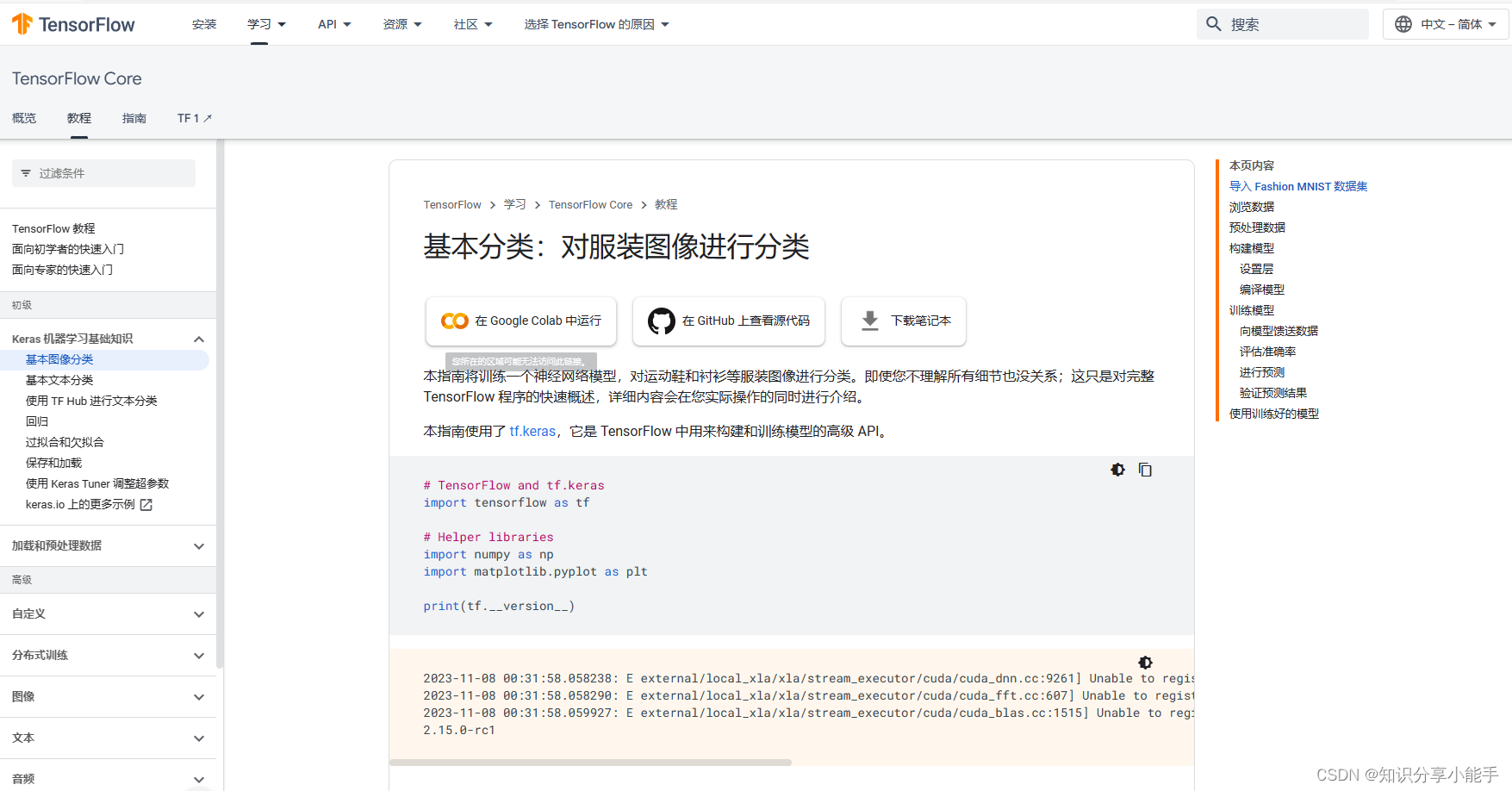
Task: Click the 过滤条件 filter field
Action: (x=103, y=173)
